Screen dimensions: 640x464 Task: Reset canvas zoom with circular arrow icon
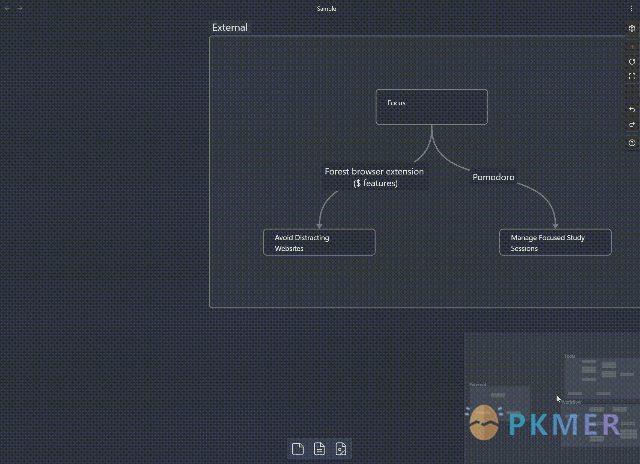[x=632, y=62]
